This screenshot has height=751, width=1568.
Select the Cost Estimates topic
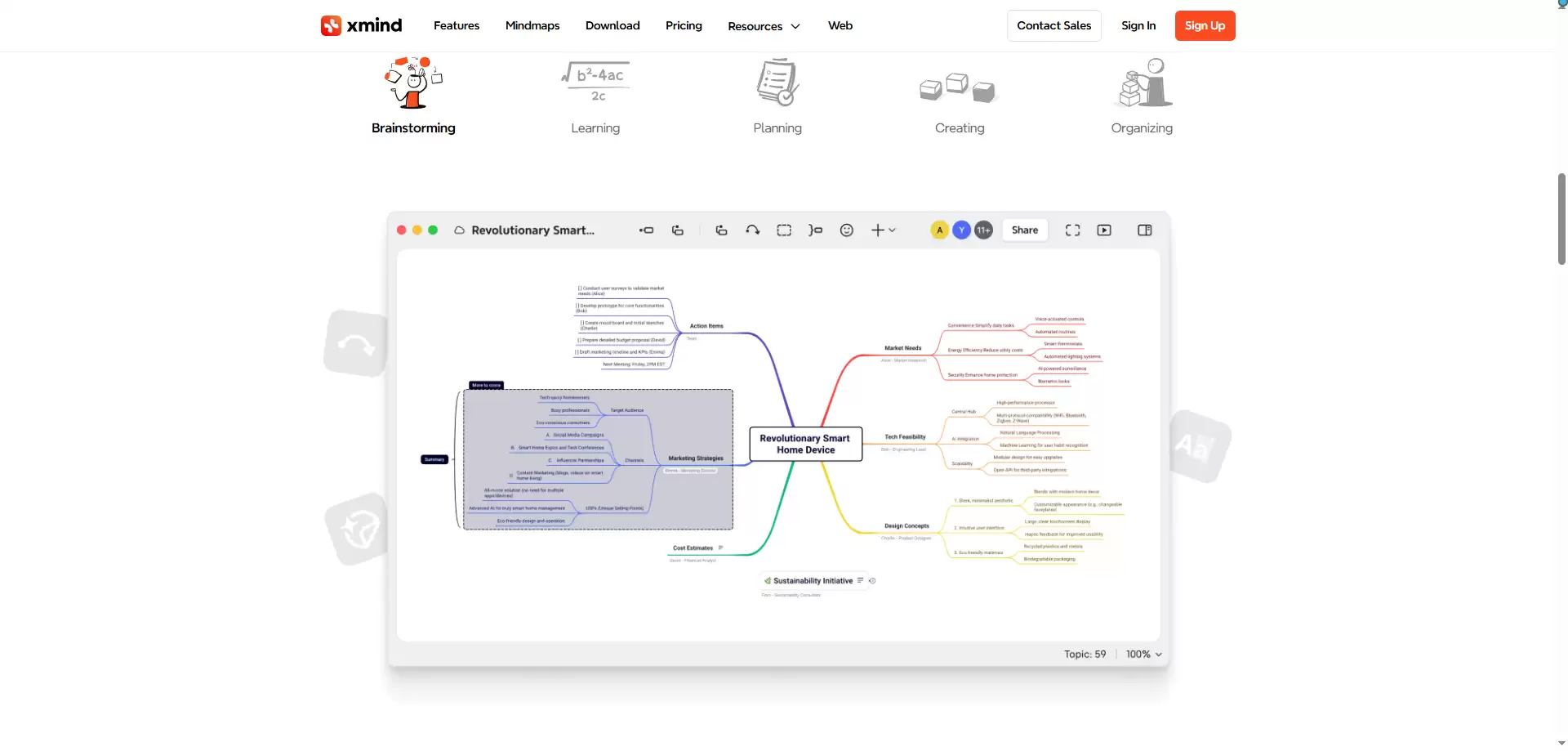[x=693, y=548]
